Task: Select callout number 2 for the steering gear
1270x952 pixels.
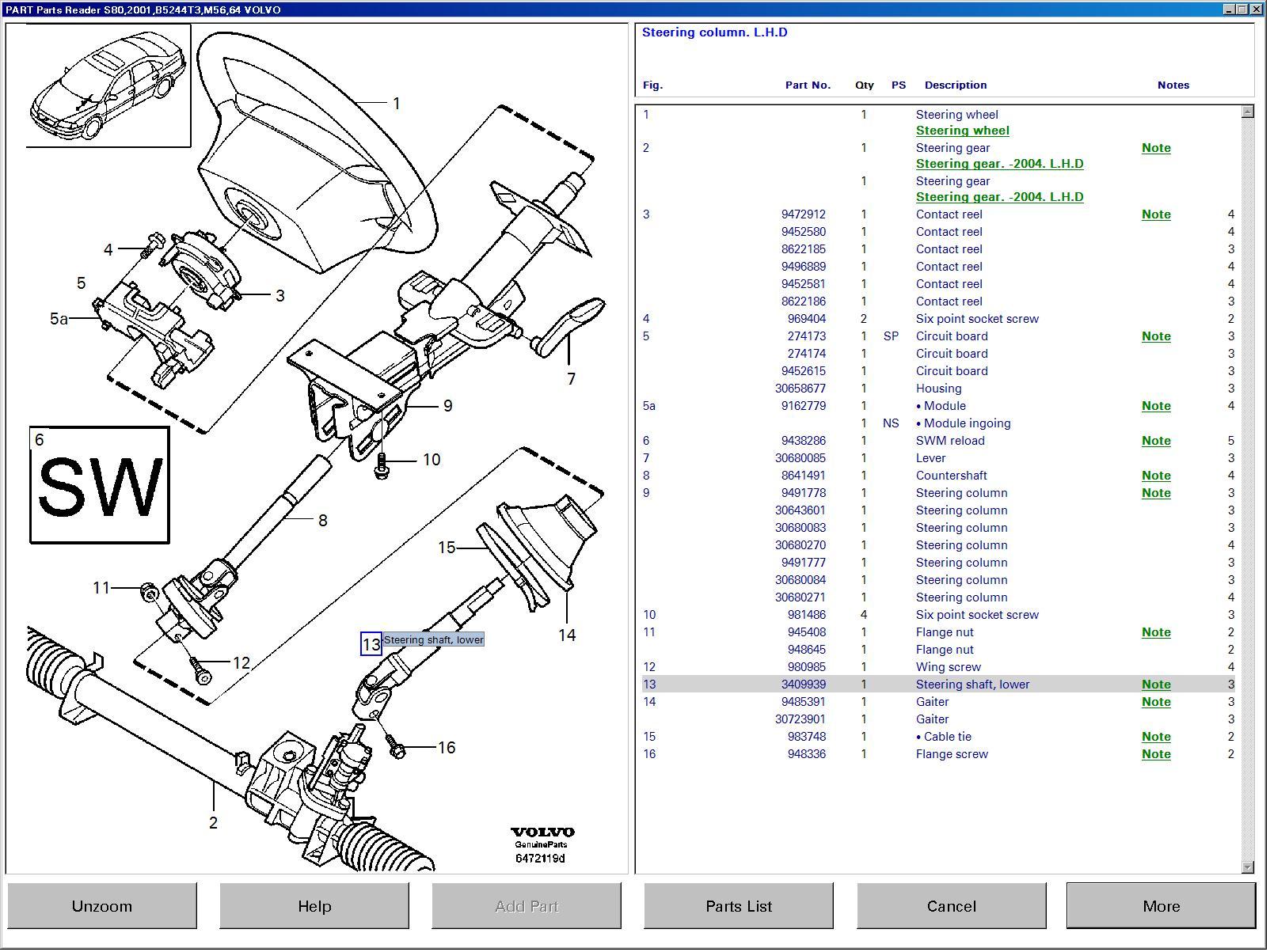Action: coord(213,823)
